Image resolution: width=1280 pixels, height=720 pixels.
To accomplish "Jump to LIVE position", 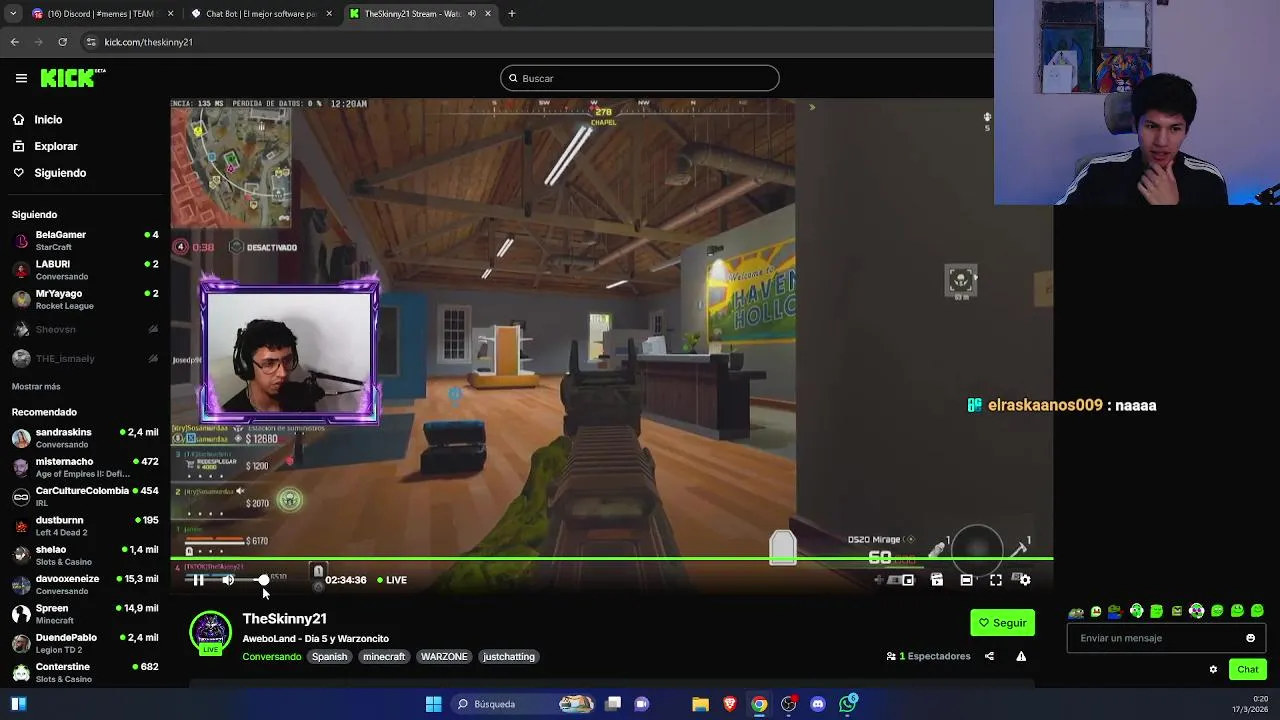I will pyautogui.click(x=392, y=580).
